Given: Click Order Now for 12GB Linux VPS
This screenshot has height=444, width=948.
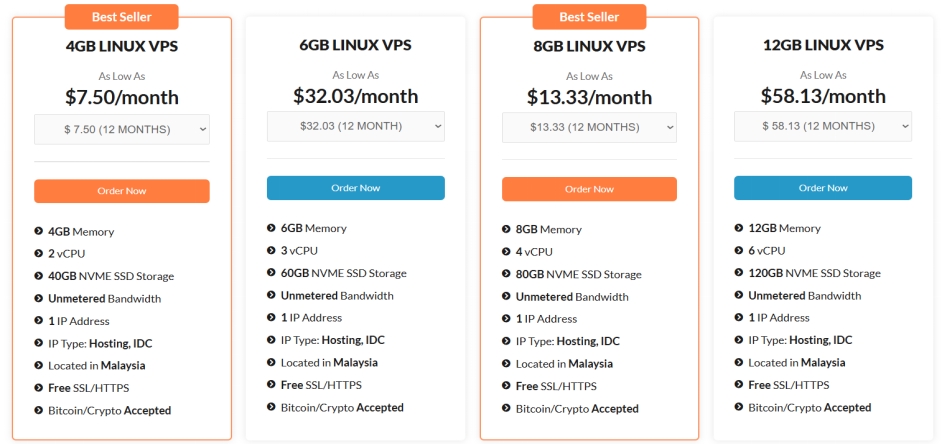Looking at the screenshot, I should 823,188.
